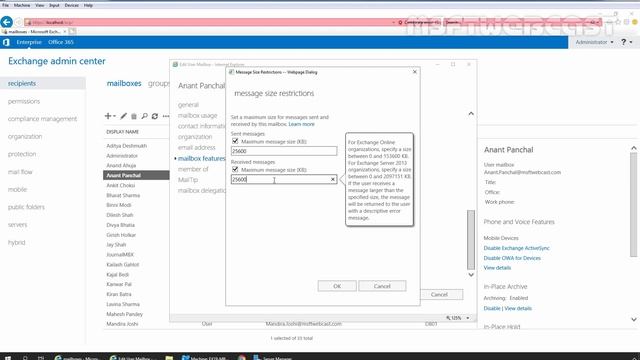640x360 pixels.
Task: Open the Administrator account dropdown
Action: pyautogui.click(x=594, y=42)
